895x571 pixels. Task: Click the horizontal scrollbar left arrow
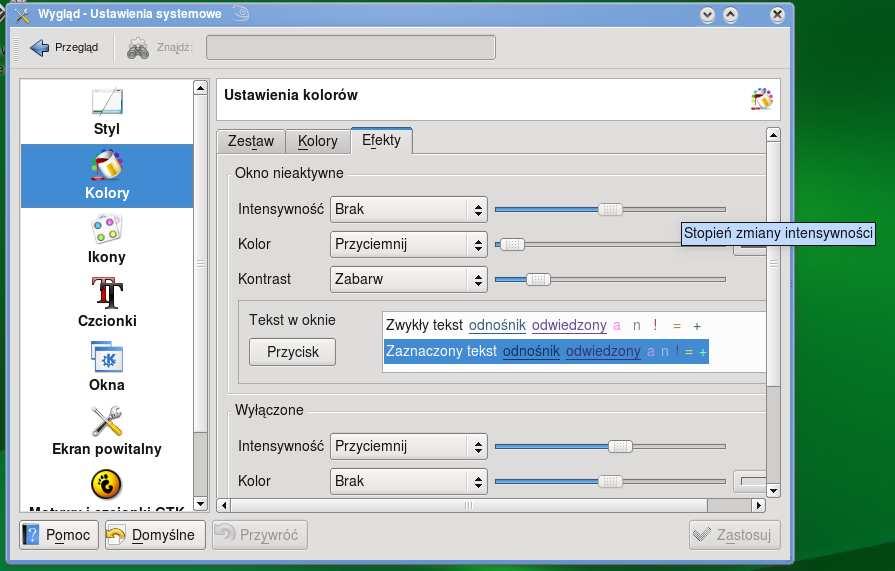coord(224,505)
